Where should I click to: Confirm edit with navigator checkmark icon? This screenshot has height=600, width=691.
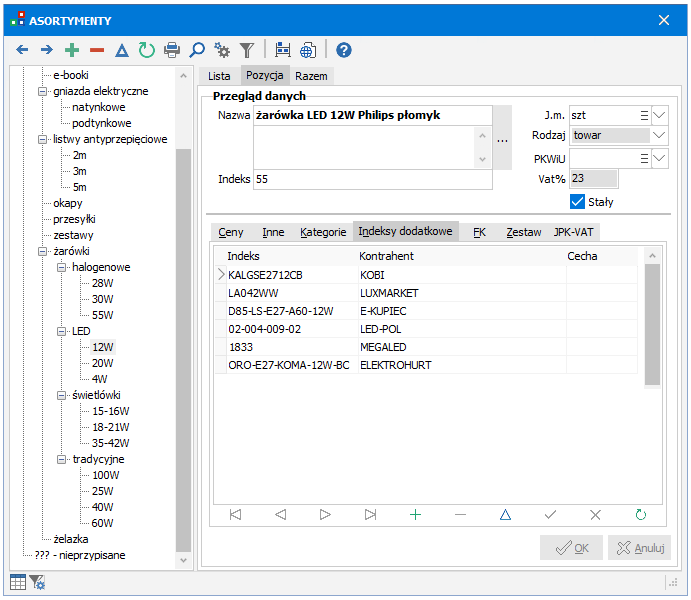(x=550, y=514)
